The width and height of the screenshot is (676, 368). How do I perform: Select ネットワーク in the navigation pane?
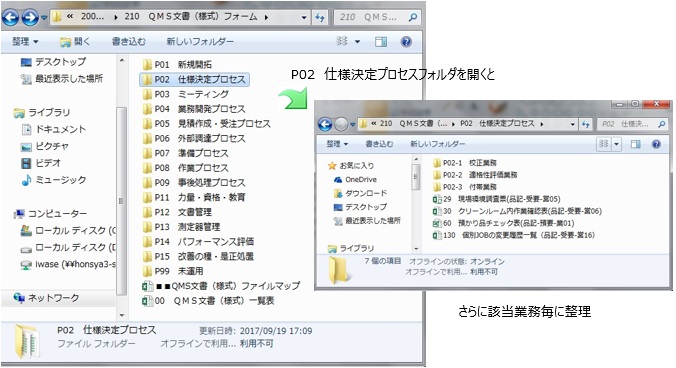[46, 298]
